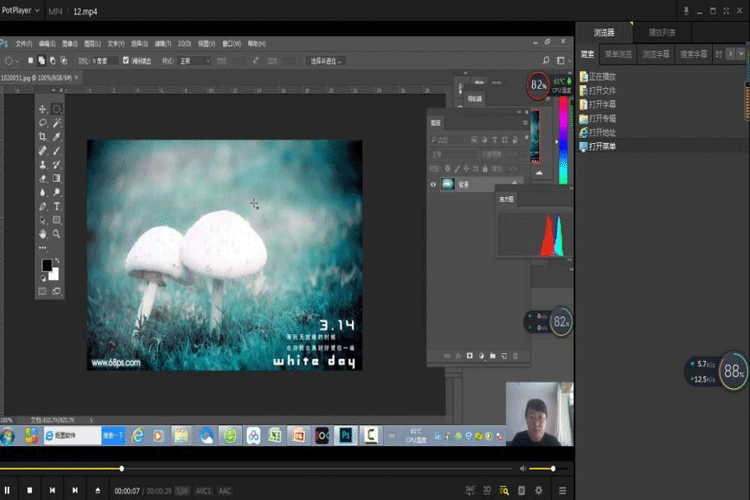Expand the style dropdown in options bar
750x500 pixels.
click(x=193, y=60)
